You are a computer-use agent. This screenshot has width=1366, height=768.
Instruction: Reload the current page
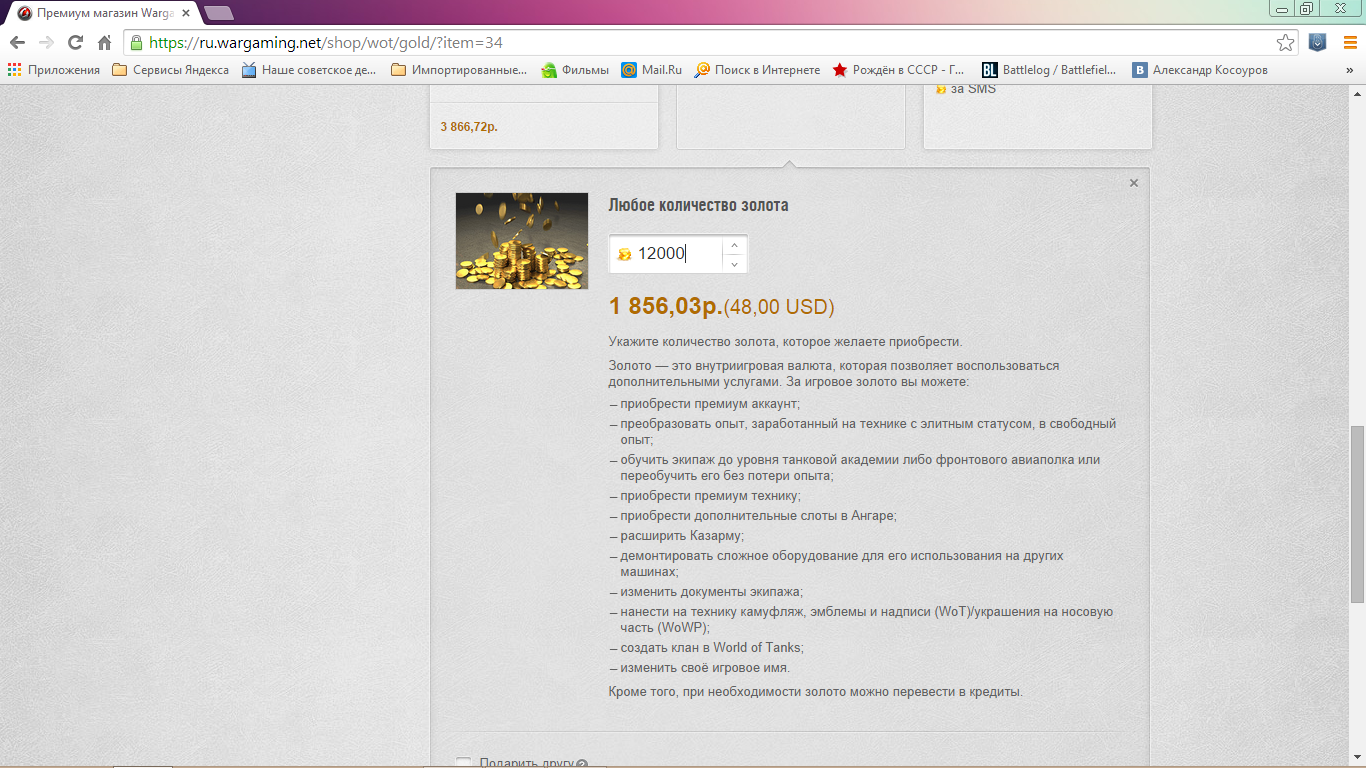tap(75, 42)
